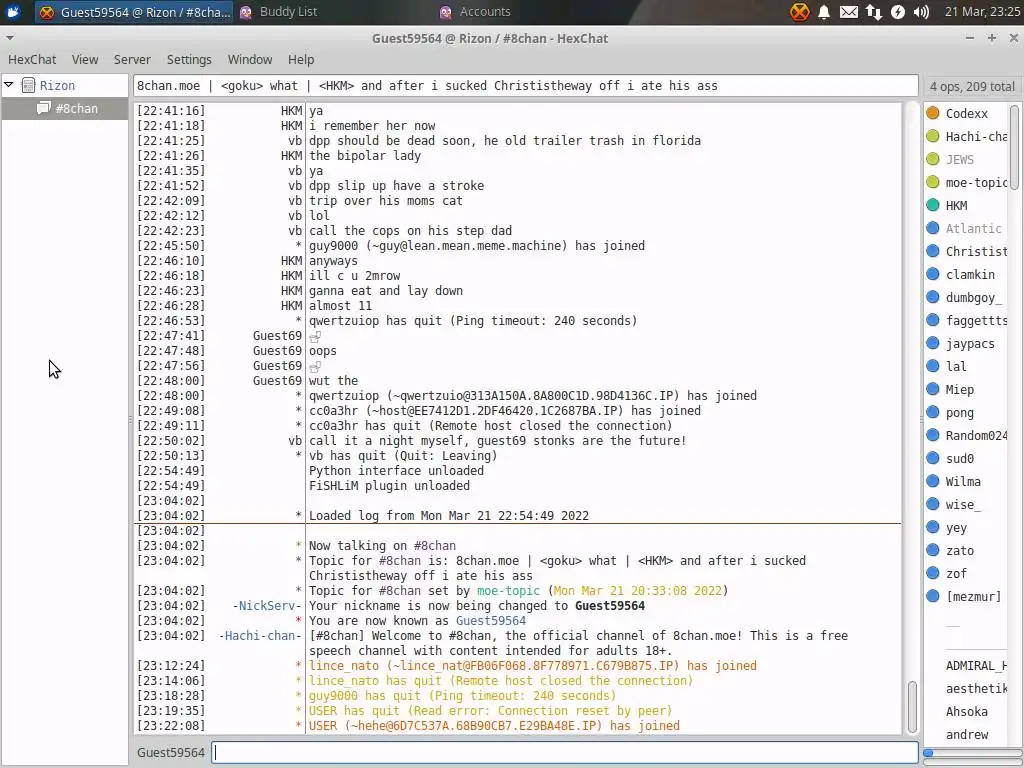The height and width of the screenshot is (768, 1024).
Task: Click status icon next to JEWS
Action: click(933, 159)
